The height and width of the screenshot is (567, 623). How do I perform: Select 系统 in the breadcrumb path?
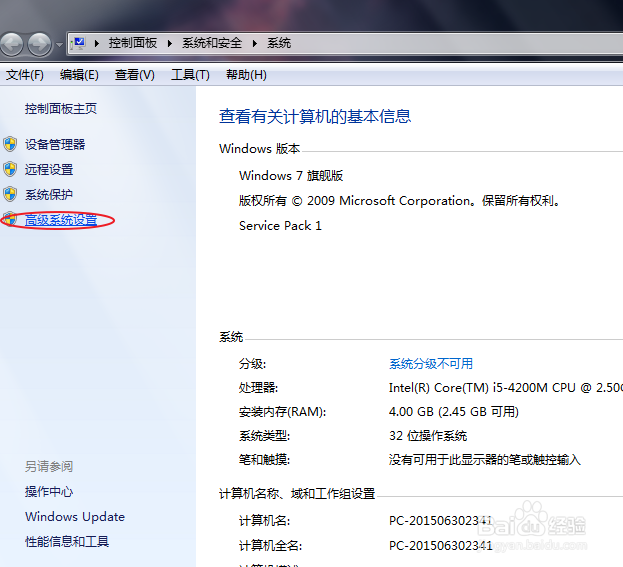279,43
